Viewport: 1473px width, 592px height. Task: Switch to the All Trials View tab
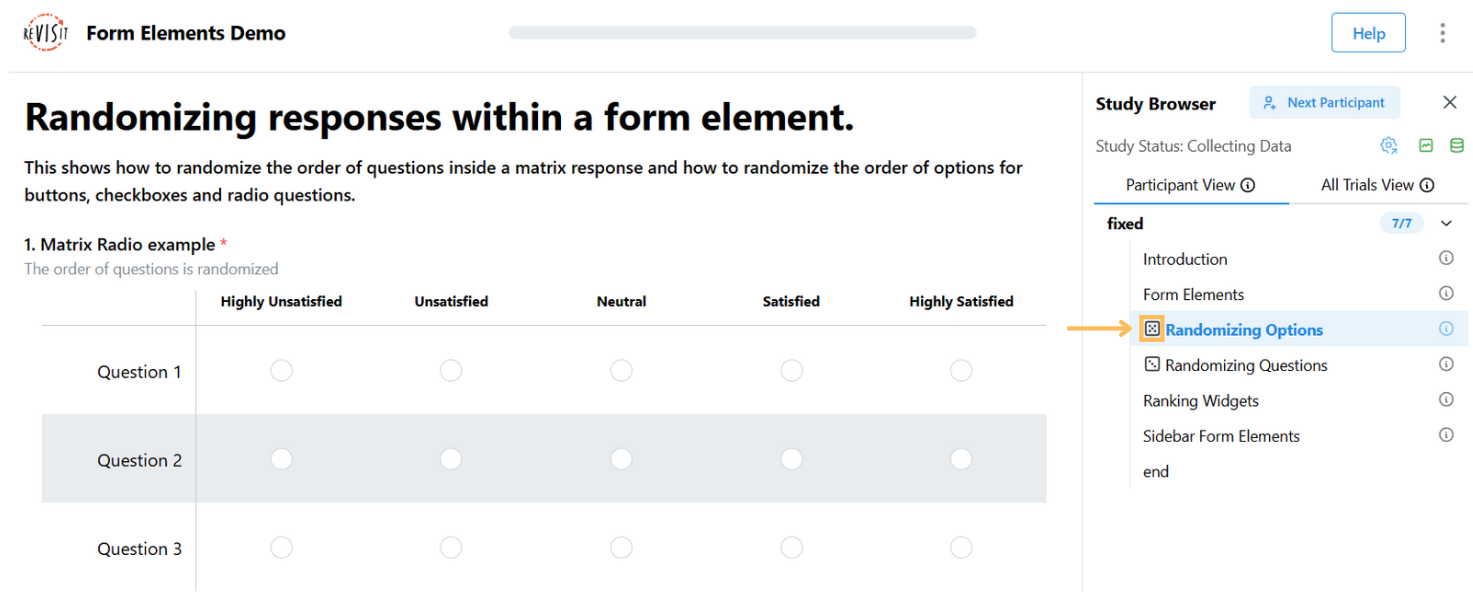[1377, 185]
